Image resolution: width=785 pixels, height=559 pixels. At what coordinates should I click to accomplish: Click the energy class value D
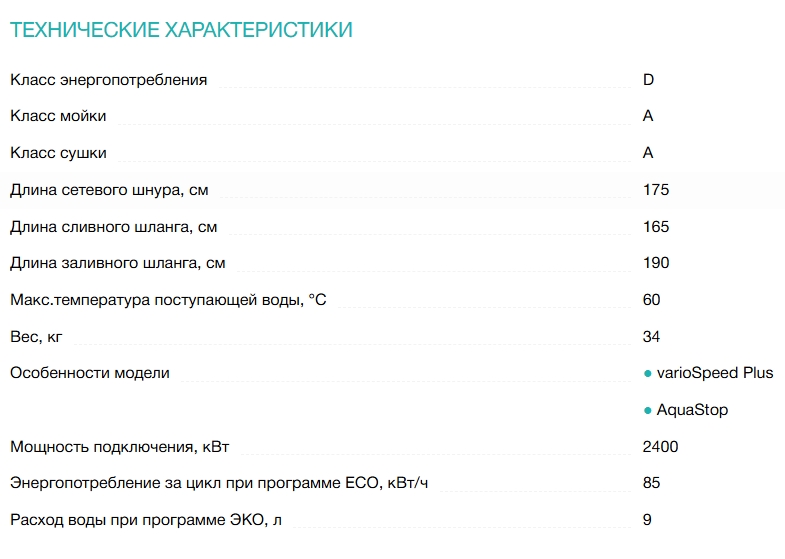click(648, 80)
